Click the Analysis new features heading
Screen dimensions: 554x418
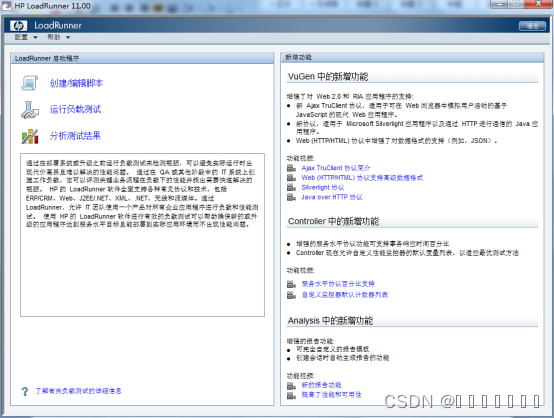tap(330, 320)
